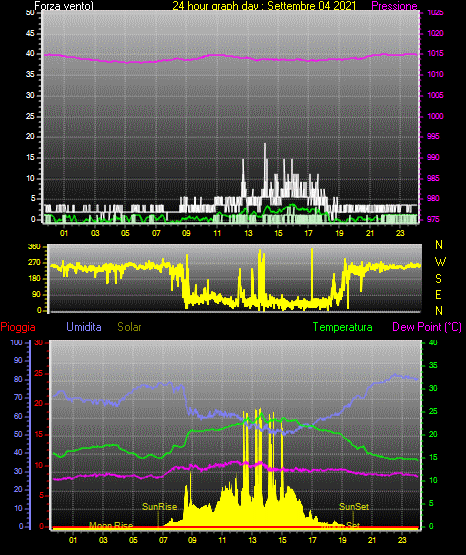Click the 'SunRise' marker label
This screenshot has height=555, width=466.
pyautogui.click(x=160, y=507)
